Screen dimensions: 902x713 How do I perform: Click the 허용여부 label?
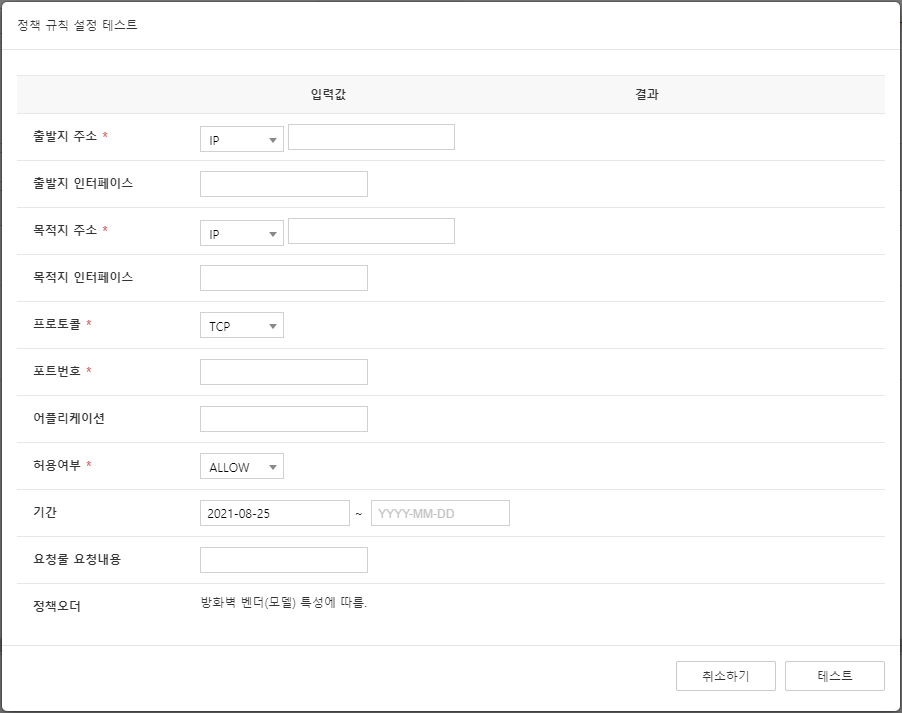point(57,465)
